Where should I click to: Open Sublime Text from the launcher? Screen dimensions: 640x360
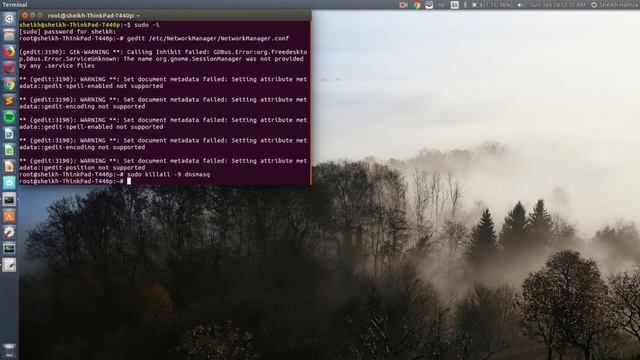[9, 101]
